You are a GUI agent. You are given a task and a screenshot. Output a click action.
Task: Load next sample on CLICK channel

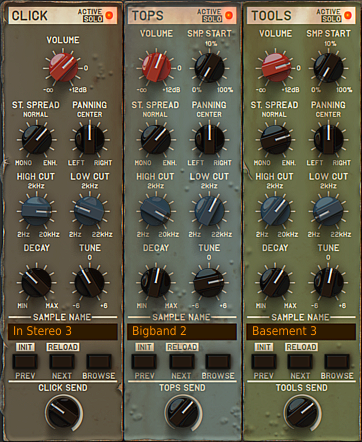coord(62,361)
